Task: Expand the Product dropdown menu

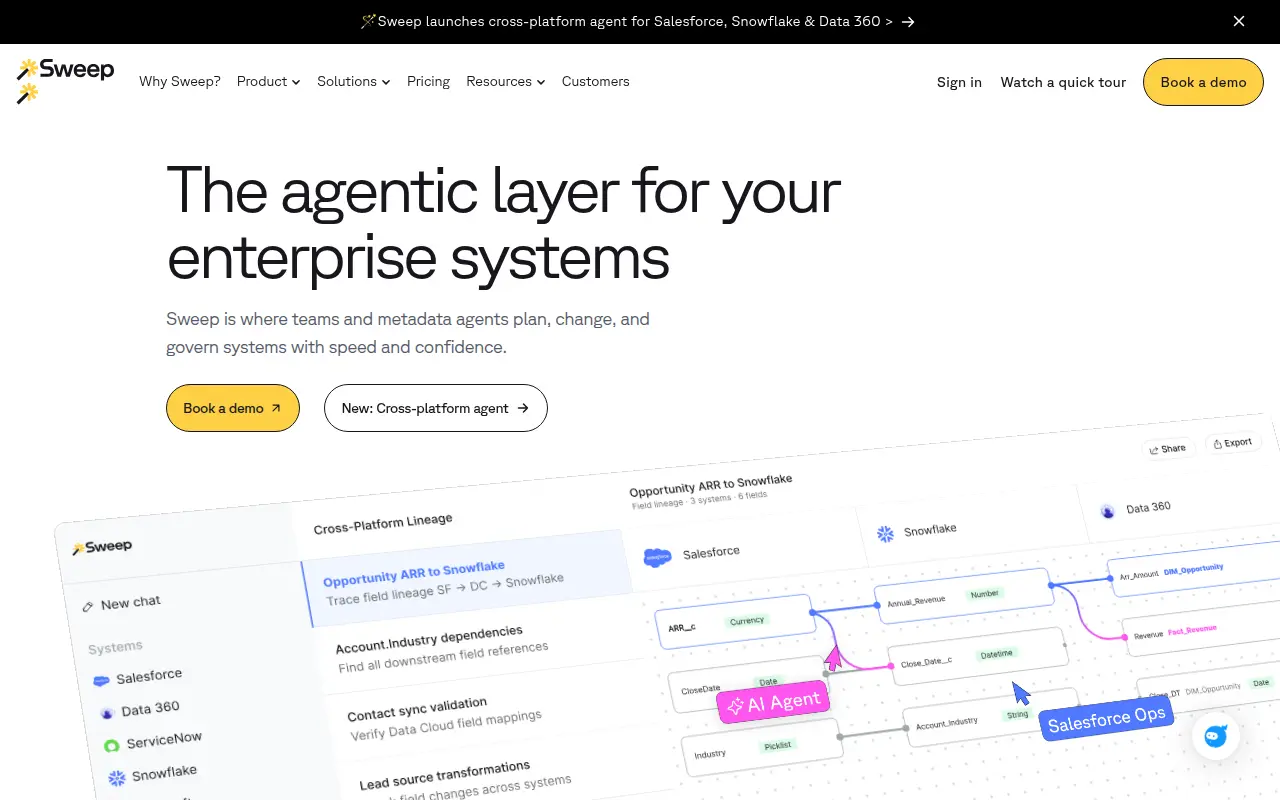Action: coord(269,81)
